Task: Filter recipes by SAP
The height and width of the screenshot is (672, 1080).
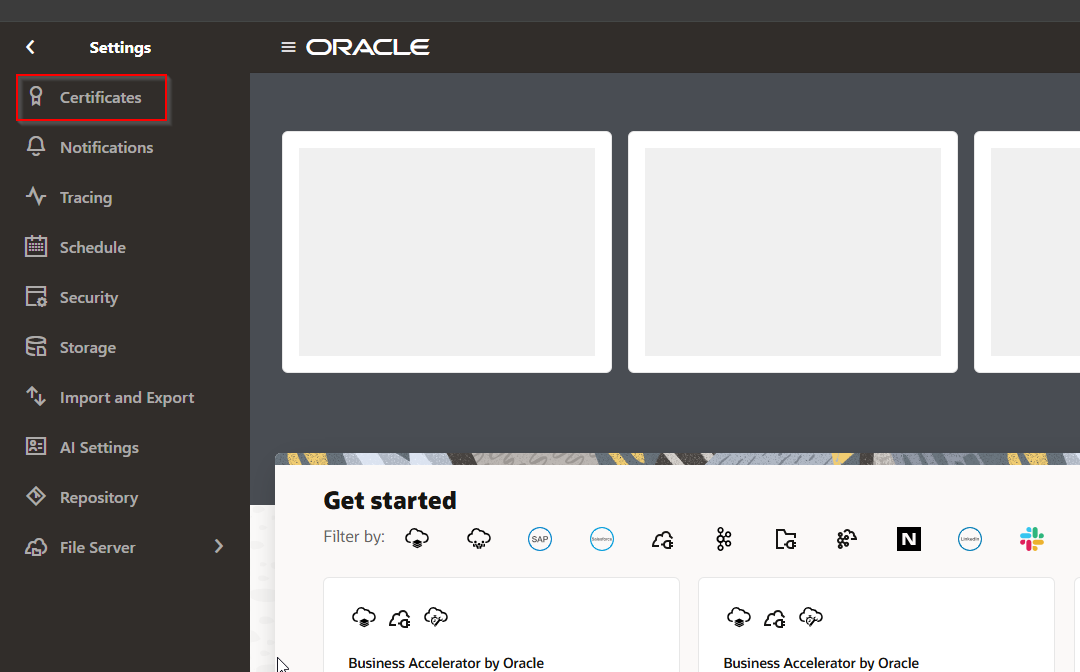Action: click(540, 539)
